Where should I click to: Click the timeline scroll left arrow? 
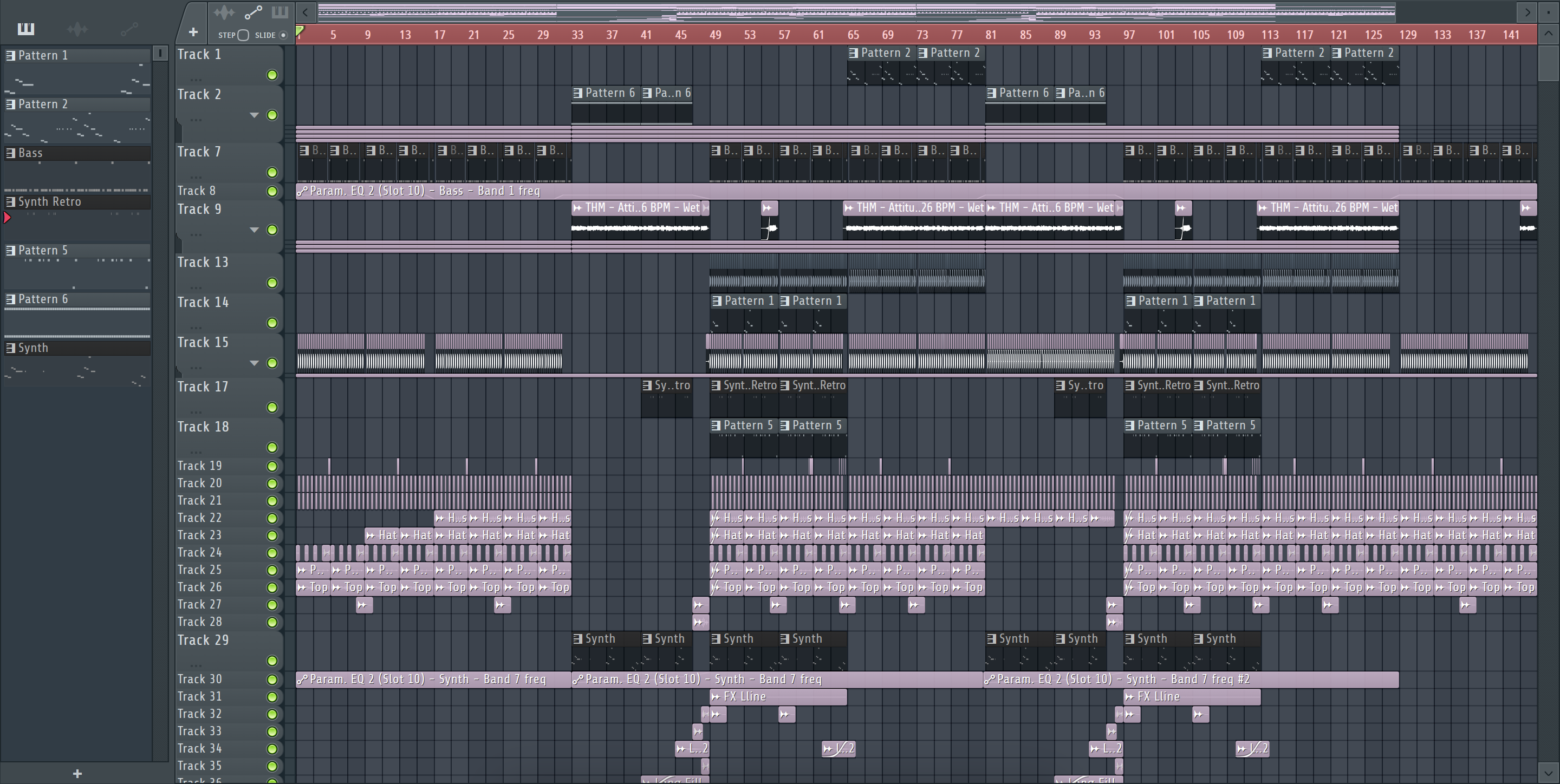306,12
